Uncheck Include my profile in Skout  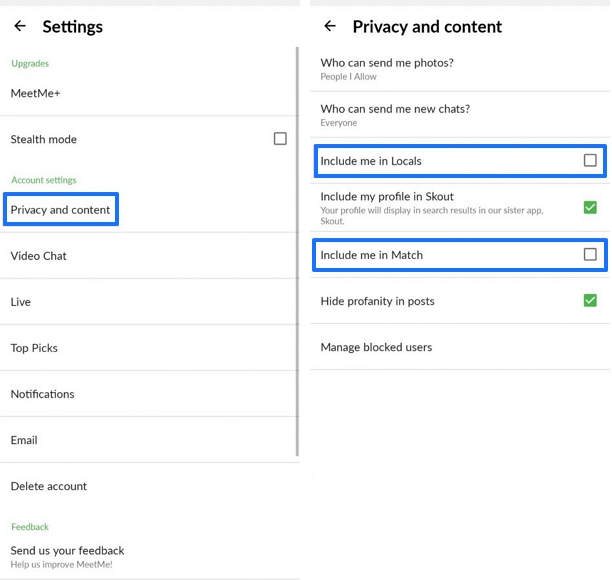590,207
